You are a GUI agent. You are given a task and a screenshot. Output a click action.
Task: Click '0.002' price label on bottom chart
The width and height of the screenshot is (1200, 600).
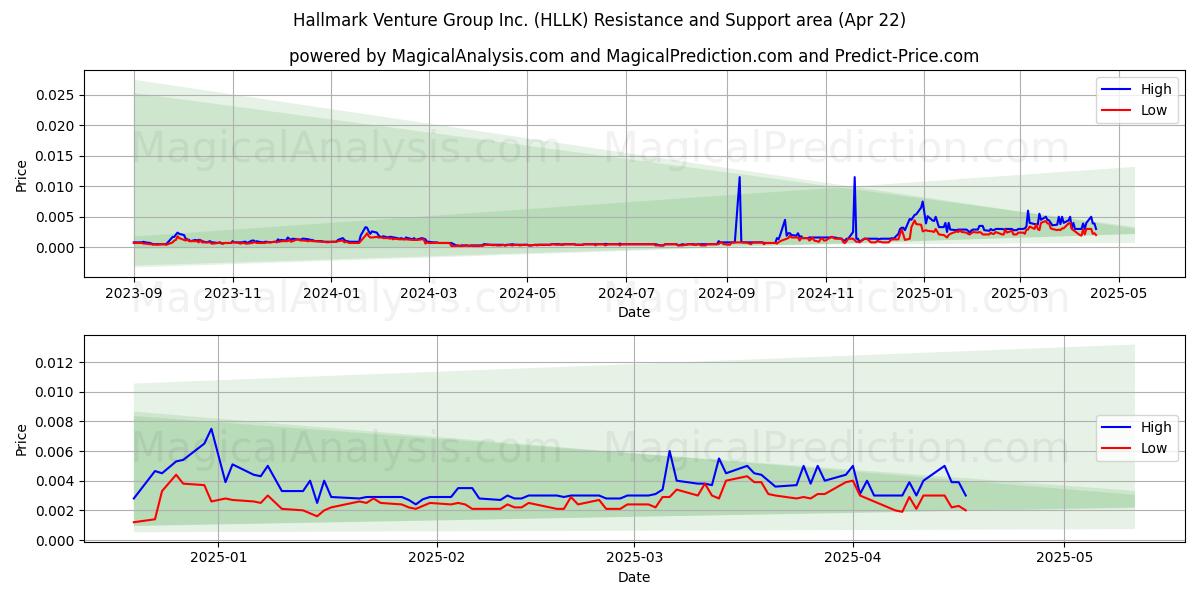pos(57,511)
